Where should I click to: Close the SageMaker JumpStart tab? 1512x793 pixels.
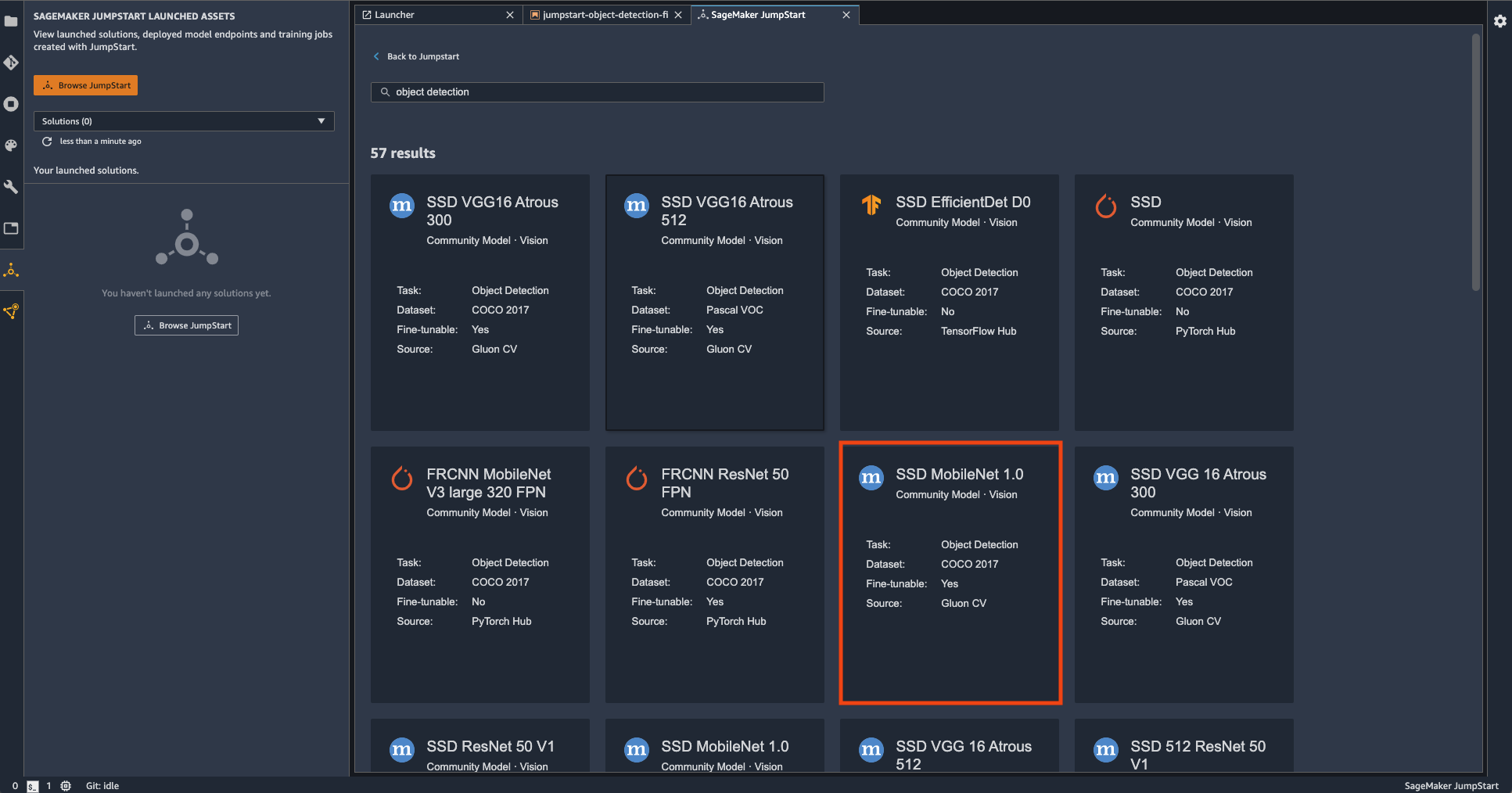[846, 15]
